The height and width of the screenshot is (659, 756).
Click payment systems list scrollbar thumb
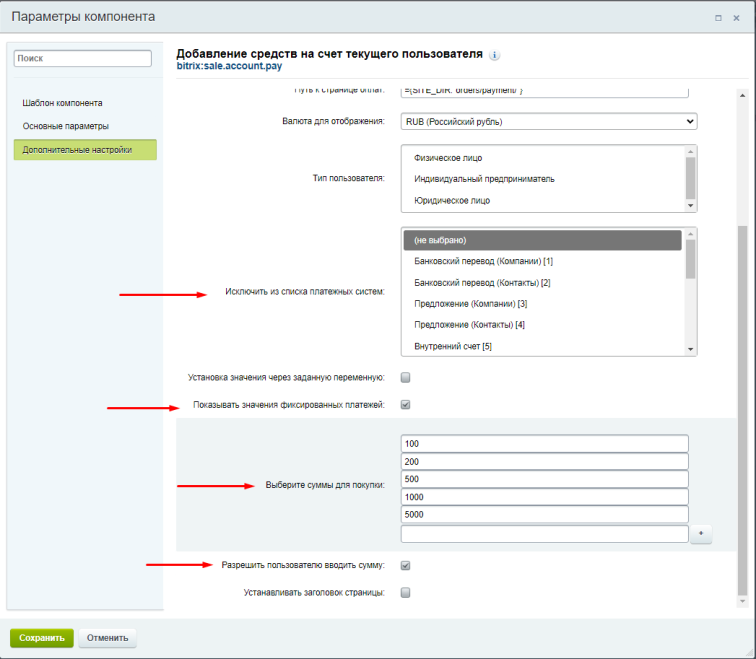pos(690,259)
